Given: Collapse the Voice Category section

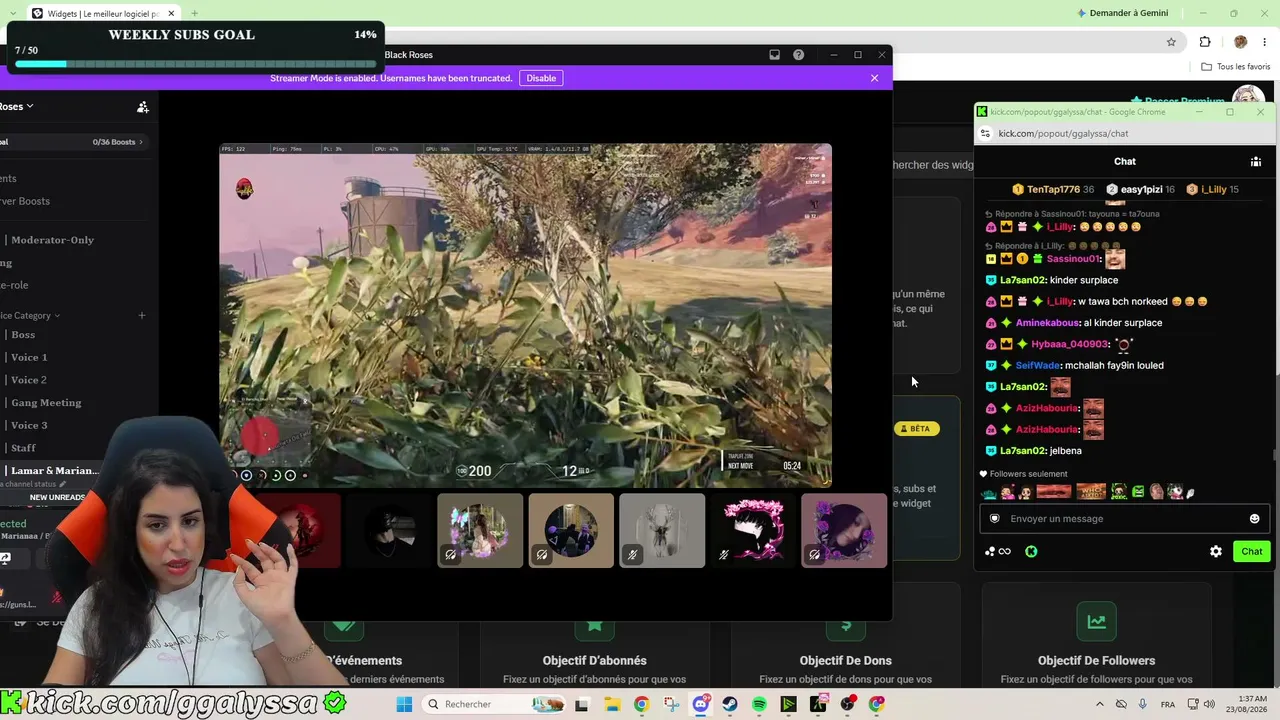Looking at the screenshot, I should (x=30, y=316).
